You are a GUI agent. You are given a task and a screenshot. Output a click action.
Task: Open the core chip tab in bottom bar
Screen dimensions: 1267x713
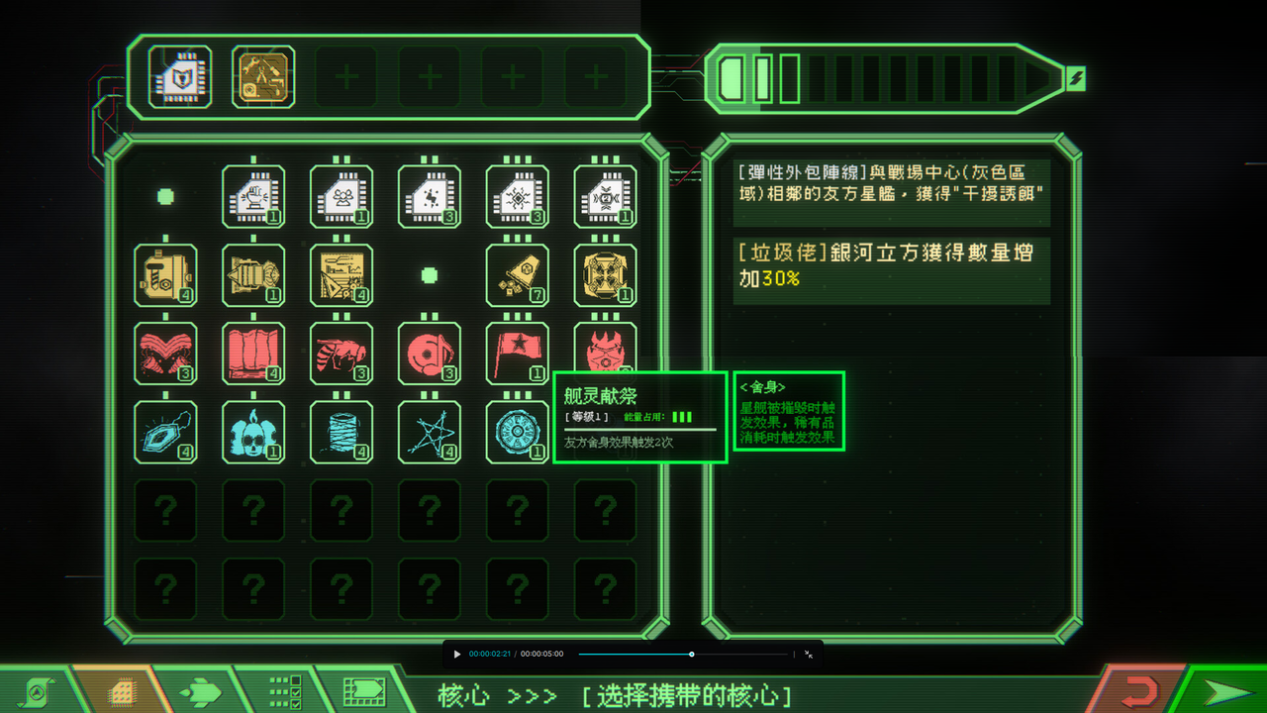coord(121,691)
